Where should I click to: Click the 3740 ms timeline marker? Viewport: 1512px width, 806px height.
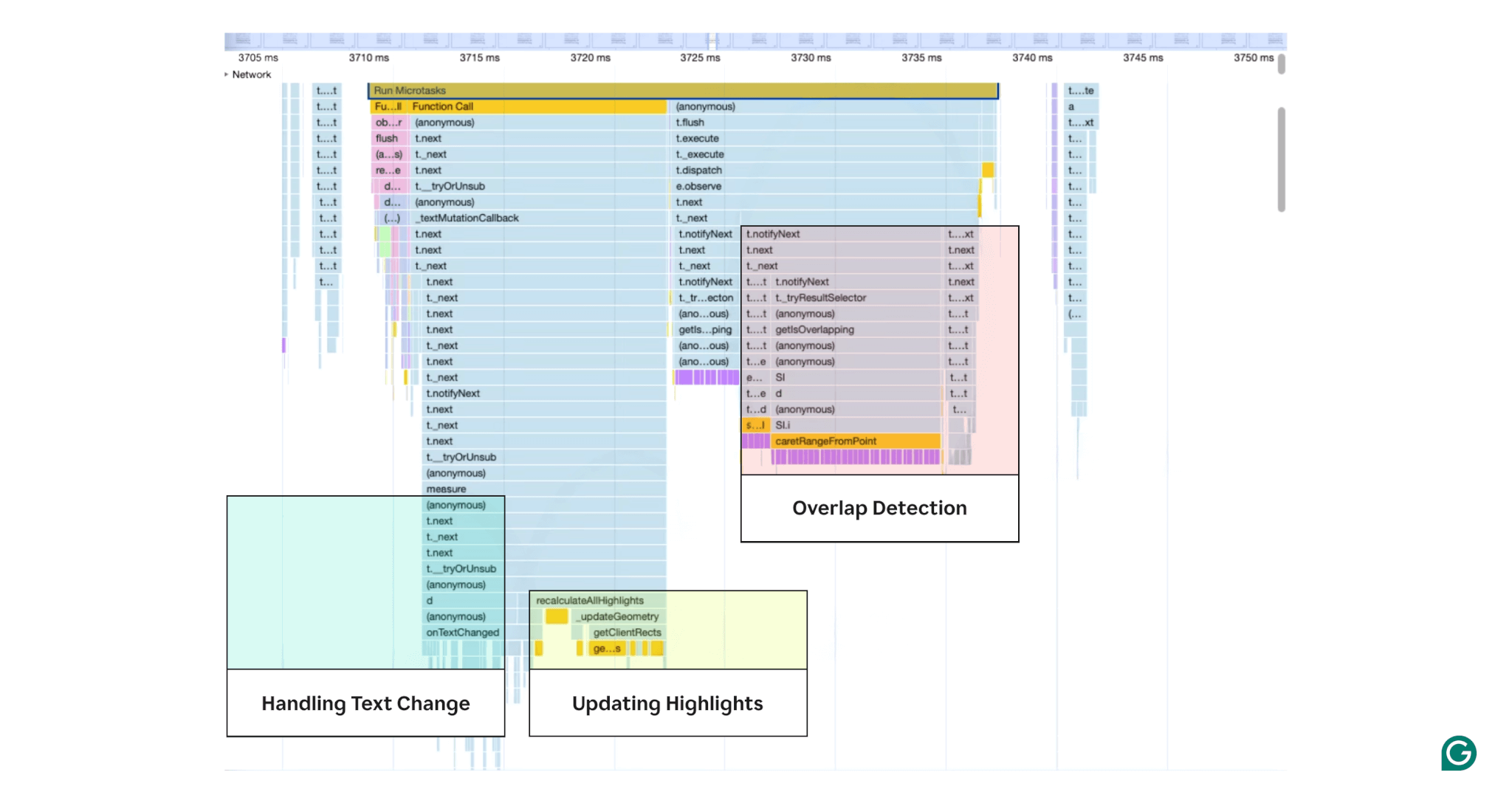click(x=1031, y=58)
